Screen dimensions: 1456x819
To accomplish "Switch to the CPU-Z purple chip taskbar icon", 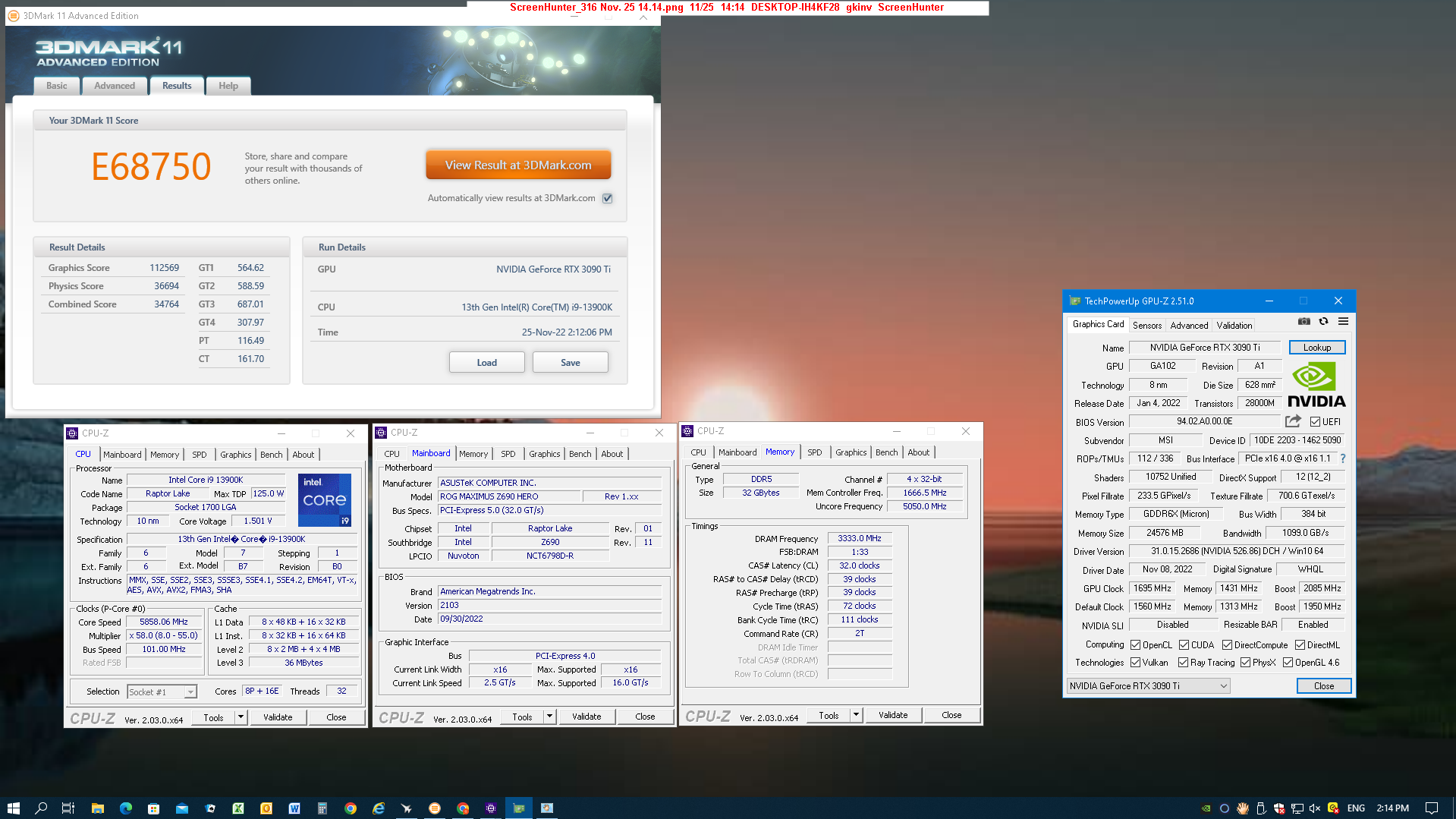I will click(491, 808).
